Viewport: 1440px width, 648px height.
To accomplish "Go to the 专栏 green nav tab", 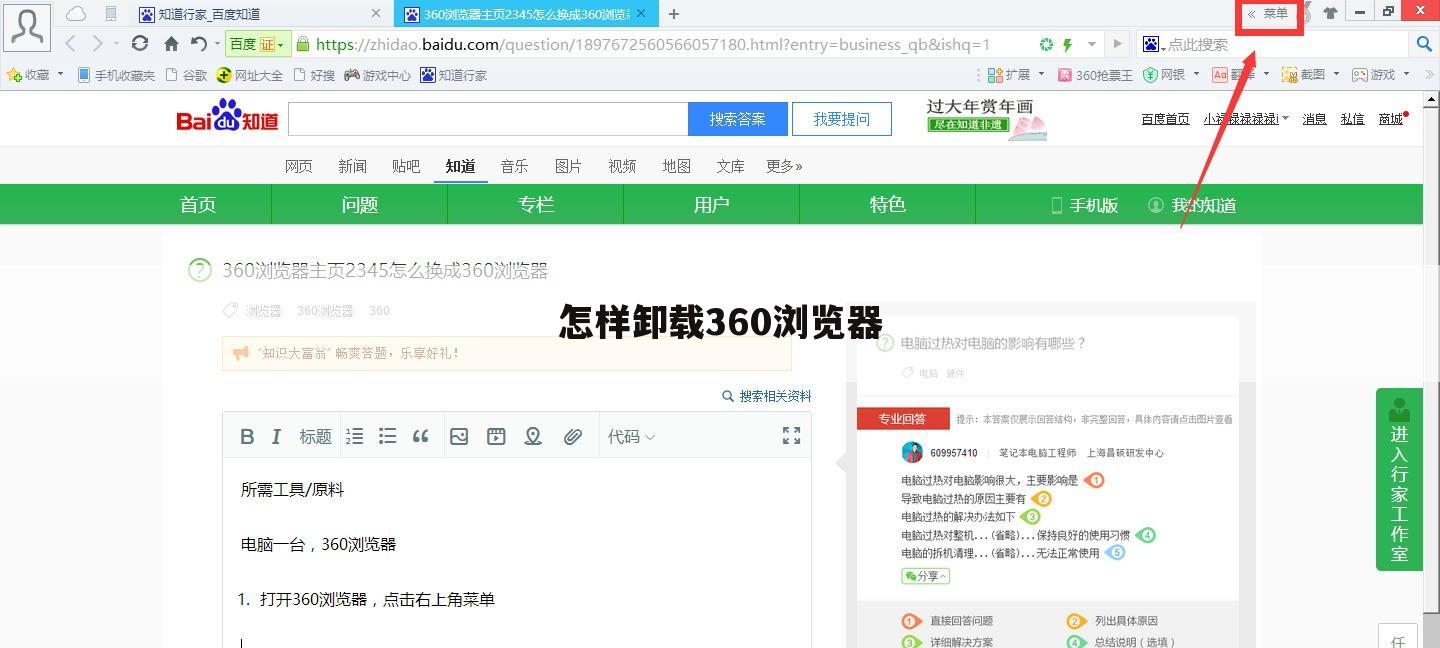I will (536, 204).
